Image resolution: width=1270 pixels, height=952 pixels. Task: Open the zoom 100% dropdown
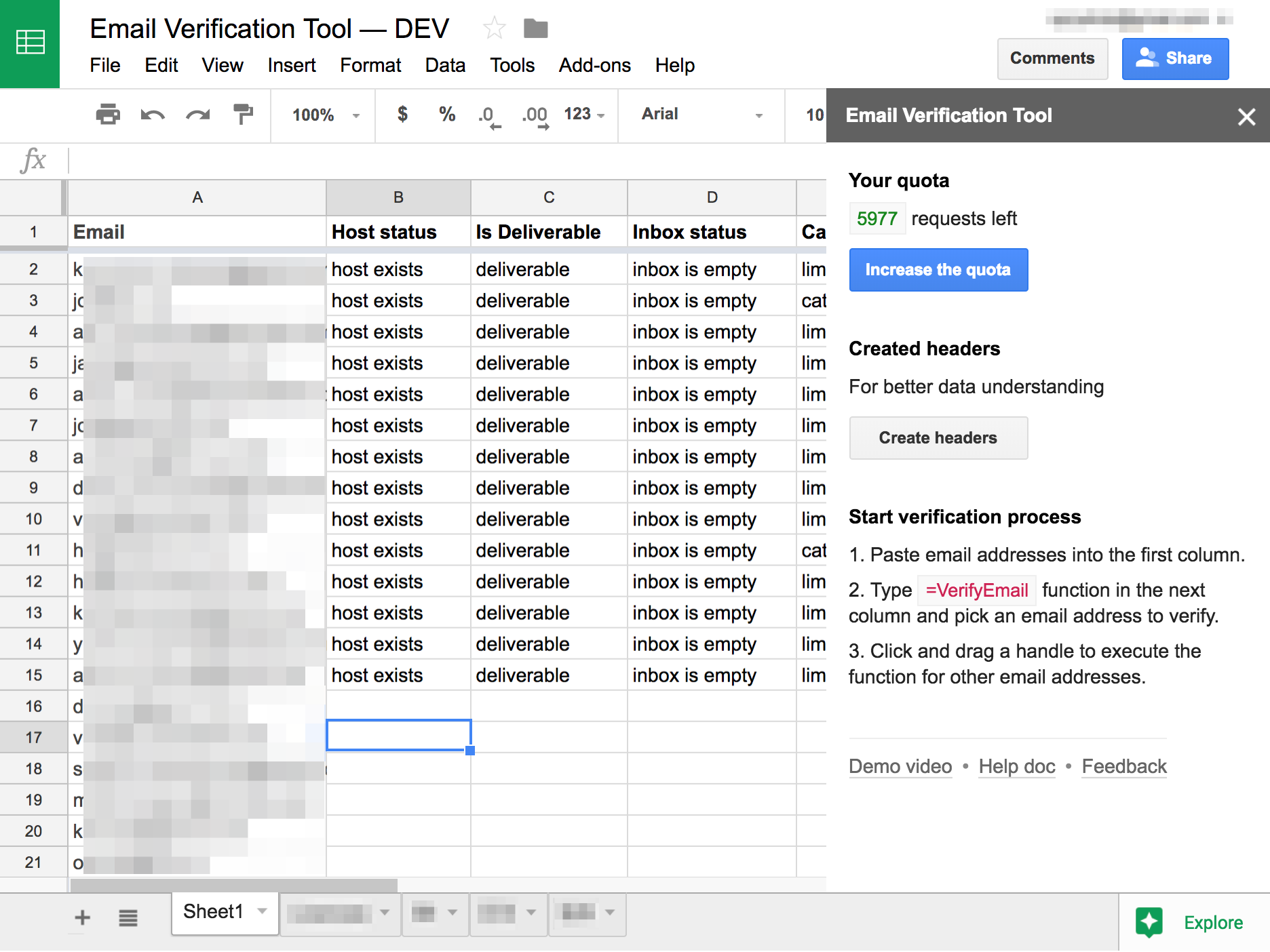click(x=325, y=115)
